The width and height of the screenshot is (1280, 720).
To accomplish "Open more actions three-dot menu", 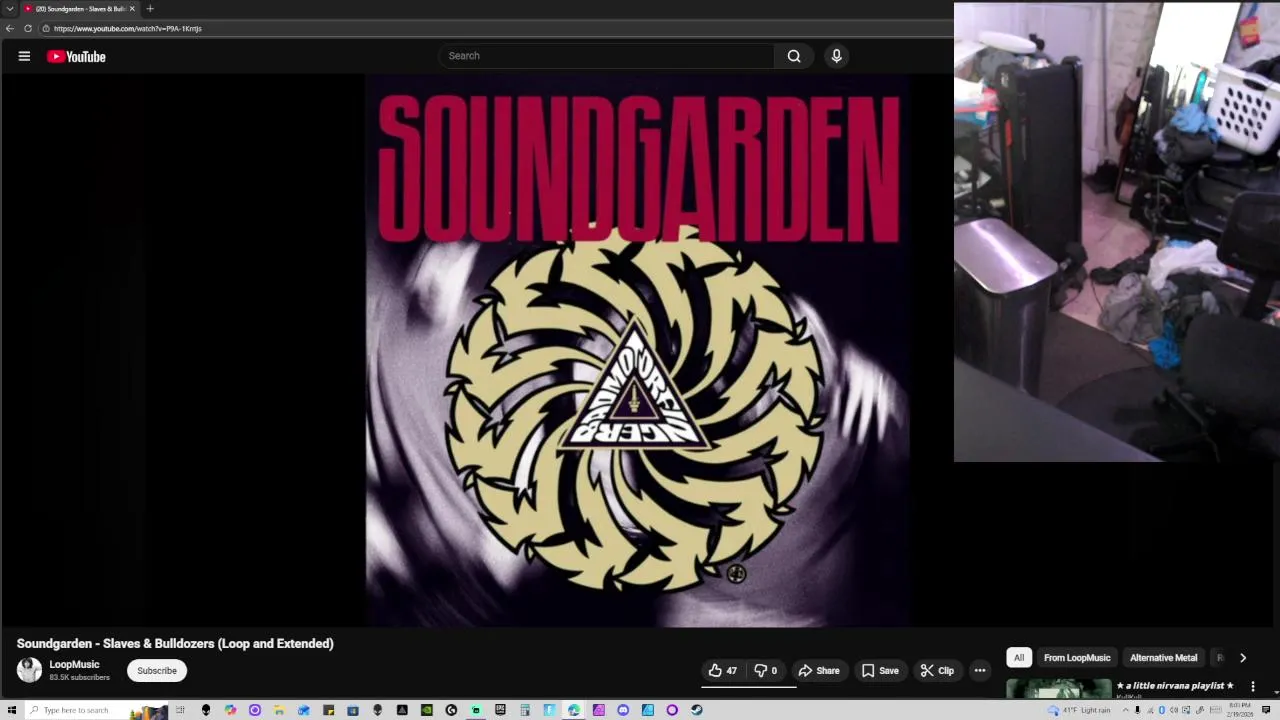I will [980, 671].
